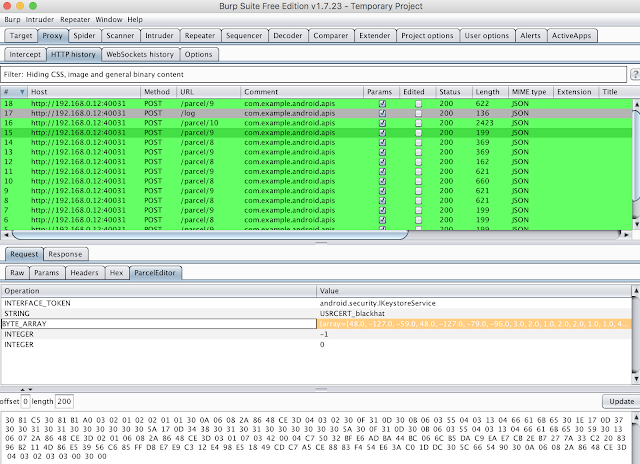This screenshot has width=640, height=464.
Task: Open the Alerts tab
Action: point(530,36)
